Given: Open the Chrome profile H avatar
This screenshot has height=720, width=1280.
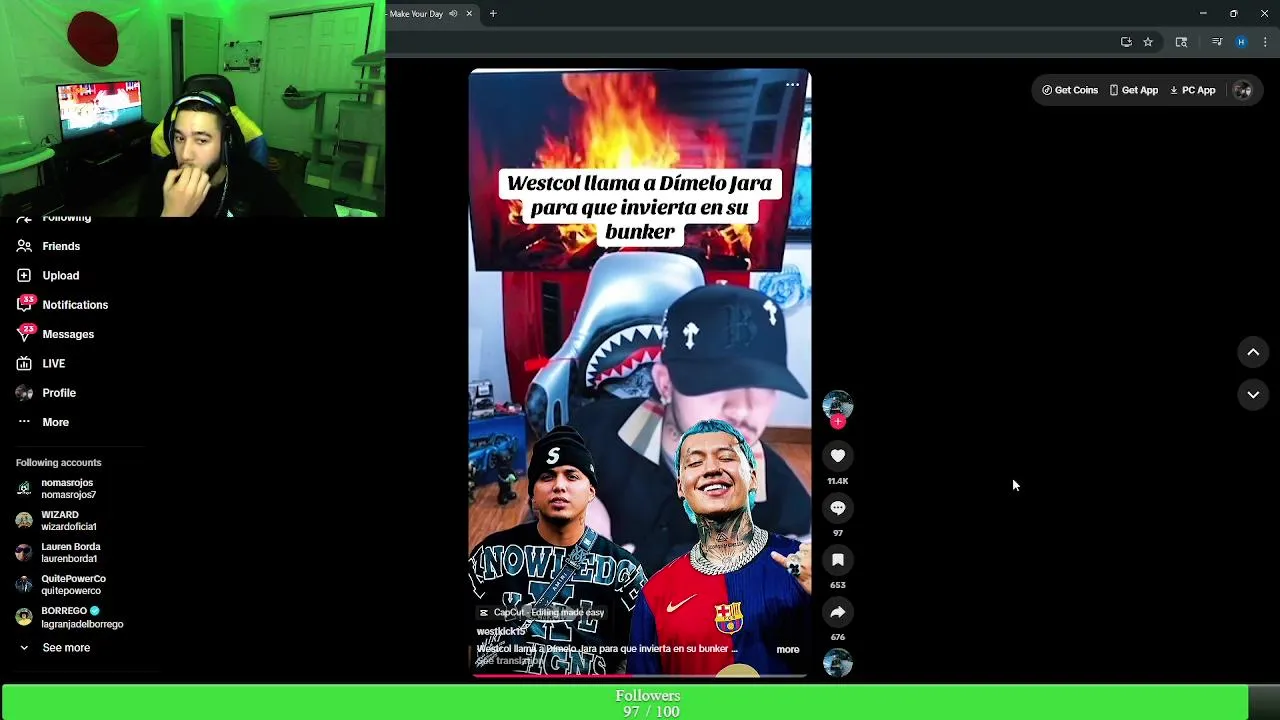Looking at the screenshot, I should coord(1241,42).
